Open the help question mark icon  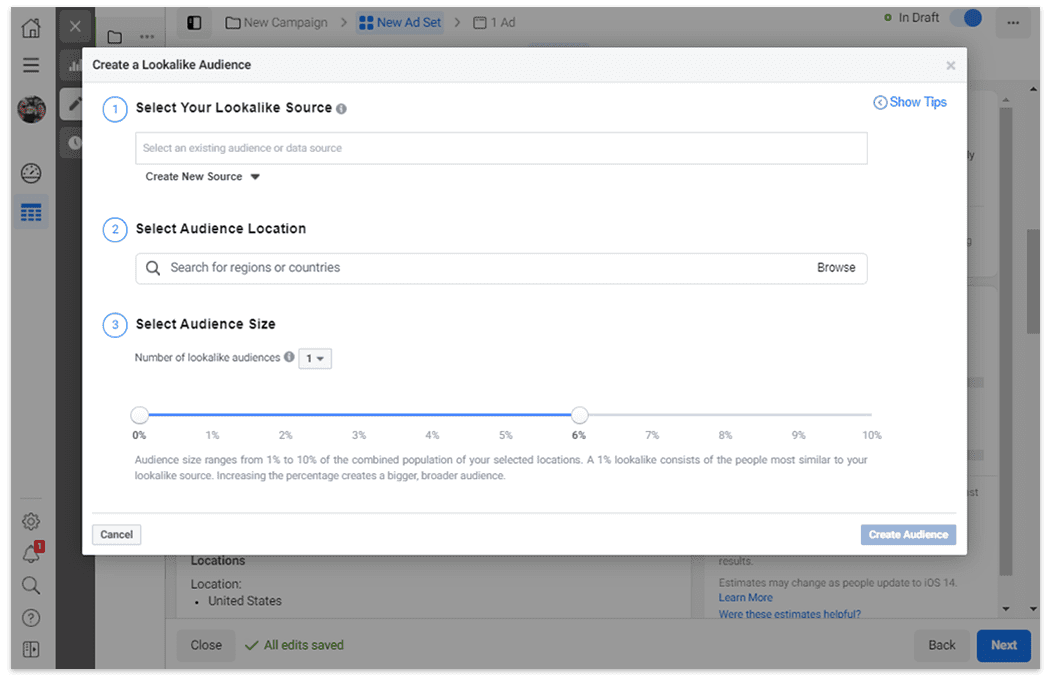click(31, 618)
